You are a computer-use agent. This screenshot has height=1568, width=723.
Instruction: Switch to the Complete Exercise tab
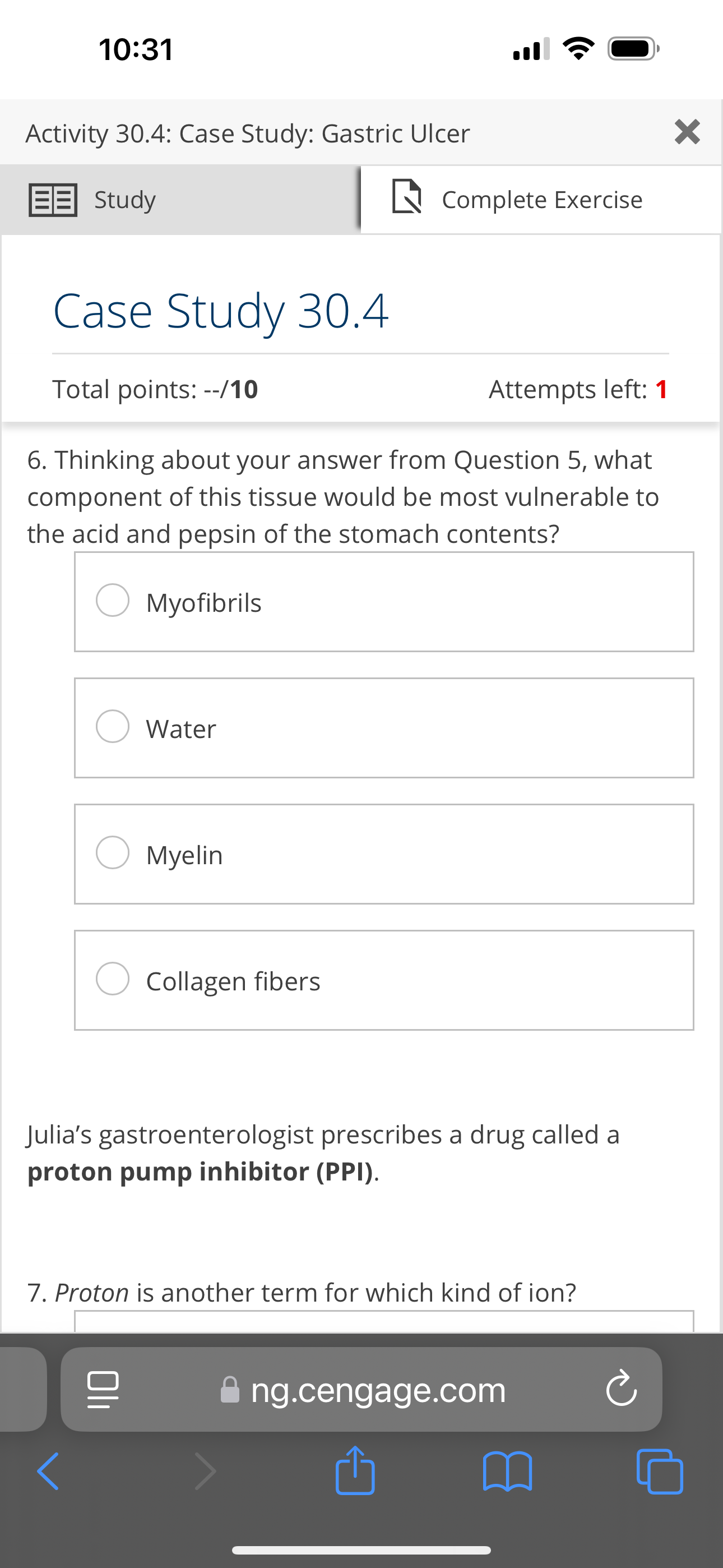pyautogui.click(x=541, y=199)
